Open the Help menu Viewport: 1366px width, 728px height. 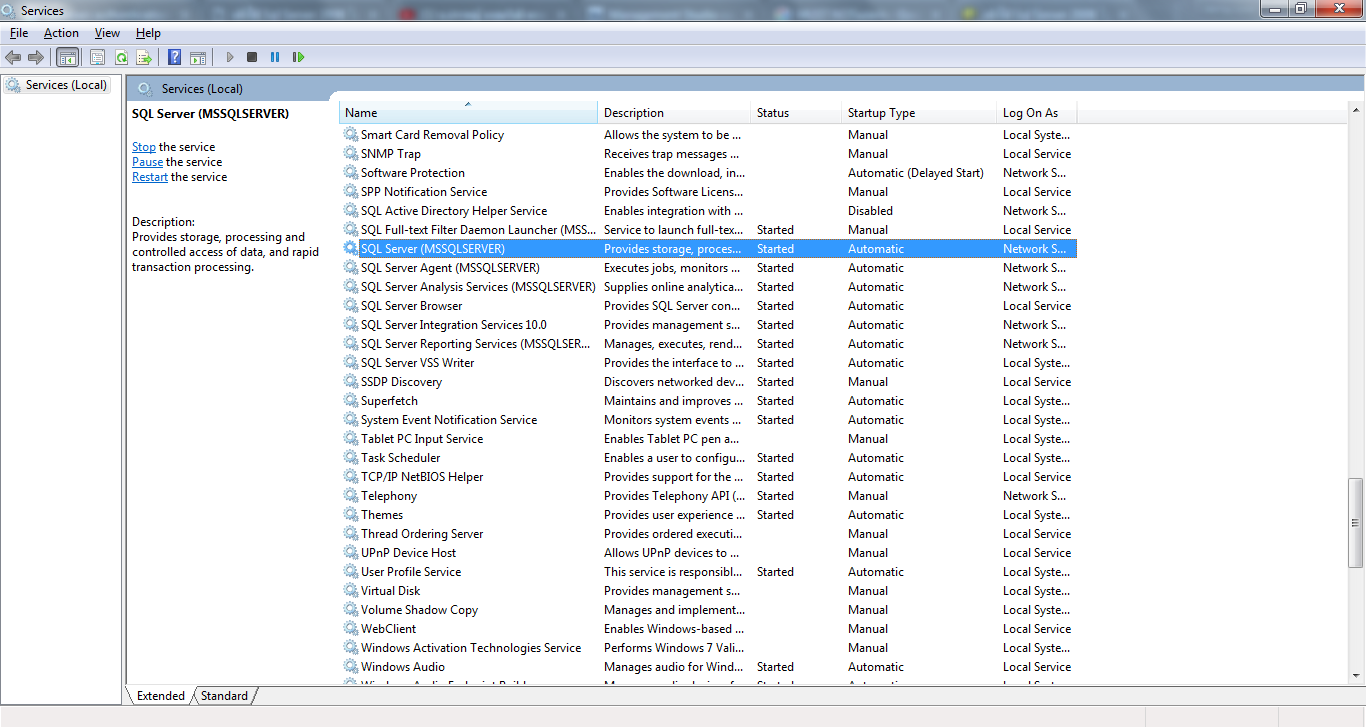(x=148, y=33)
